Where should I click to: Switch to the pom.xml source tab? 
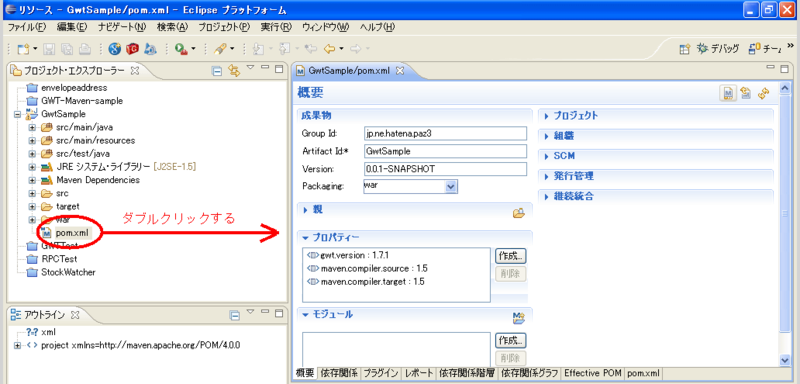[643, 373]
